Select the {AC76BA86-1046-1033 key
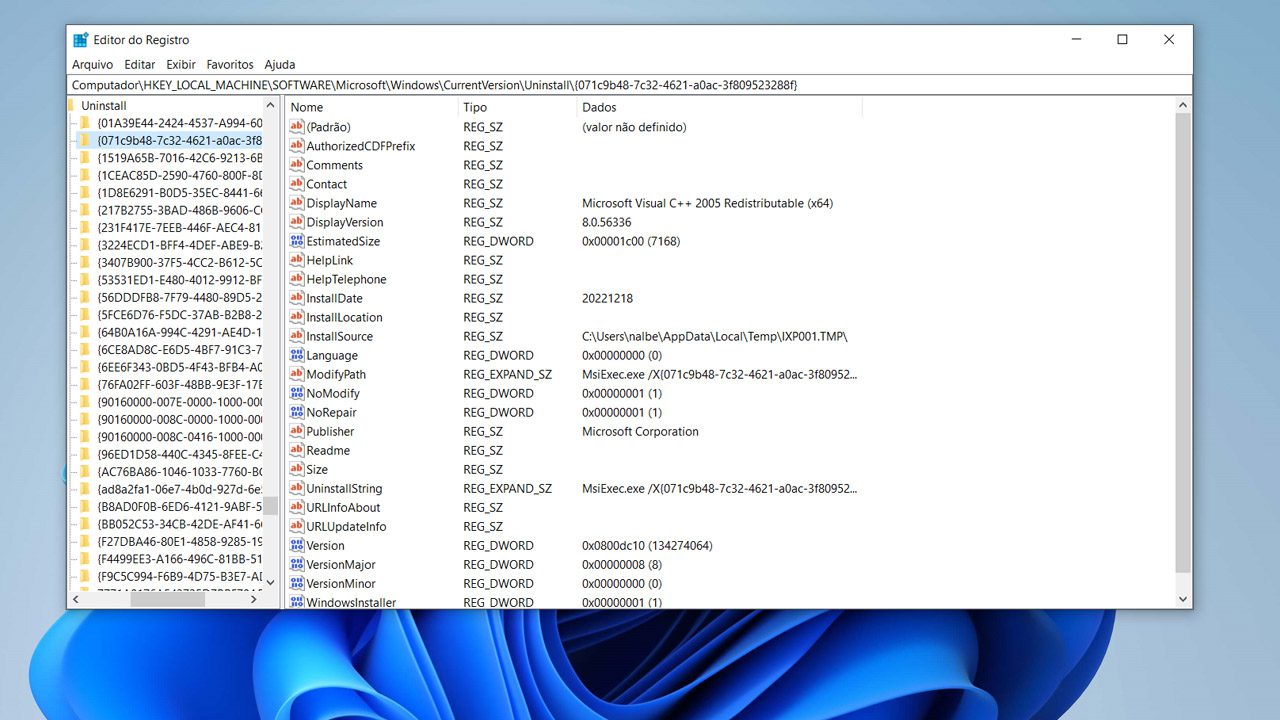1280x720 pixels. [x=179, y=471]
